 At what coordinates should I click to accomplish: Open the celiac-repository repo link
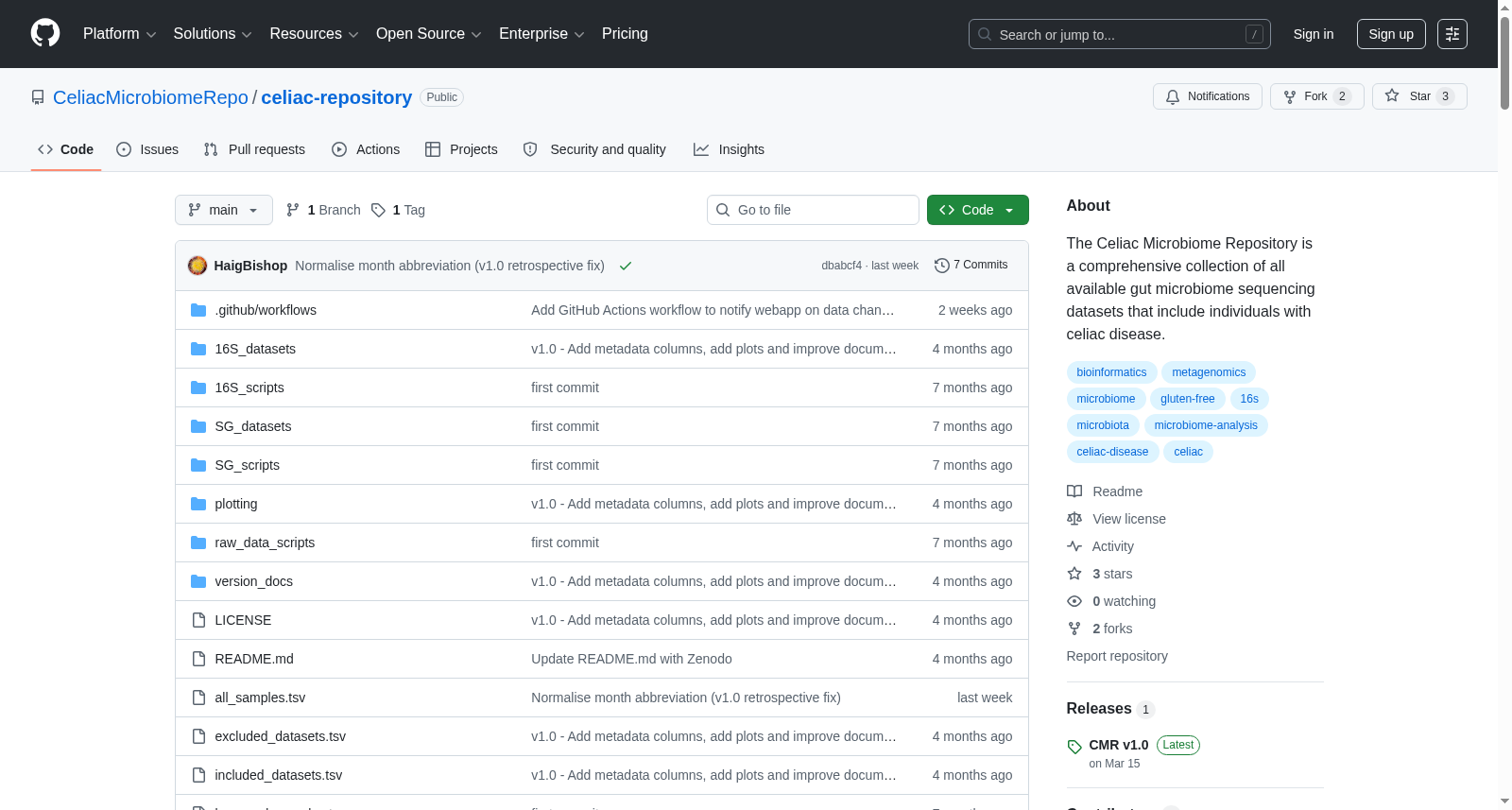click(336, 97)
